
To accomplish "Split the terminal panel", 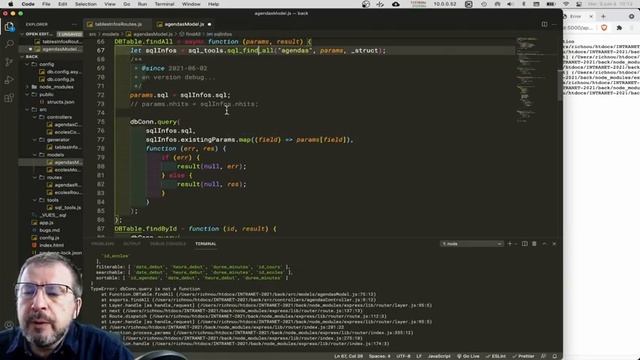I will (524, 244).
